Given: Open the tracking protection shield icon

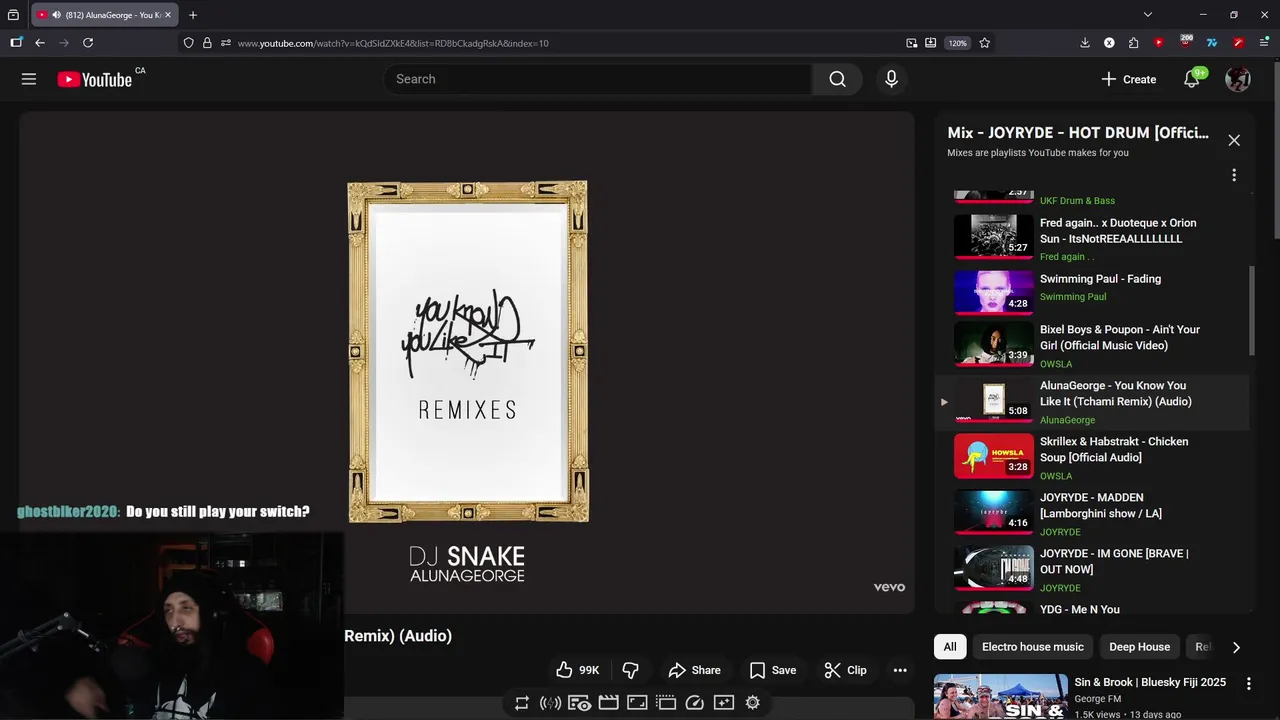Looking at the screenshot, I should 188,43.
